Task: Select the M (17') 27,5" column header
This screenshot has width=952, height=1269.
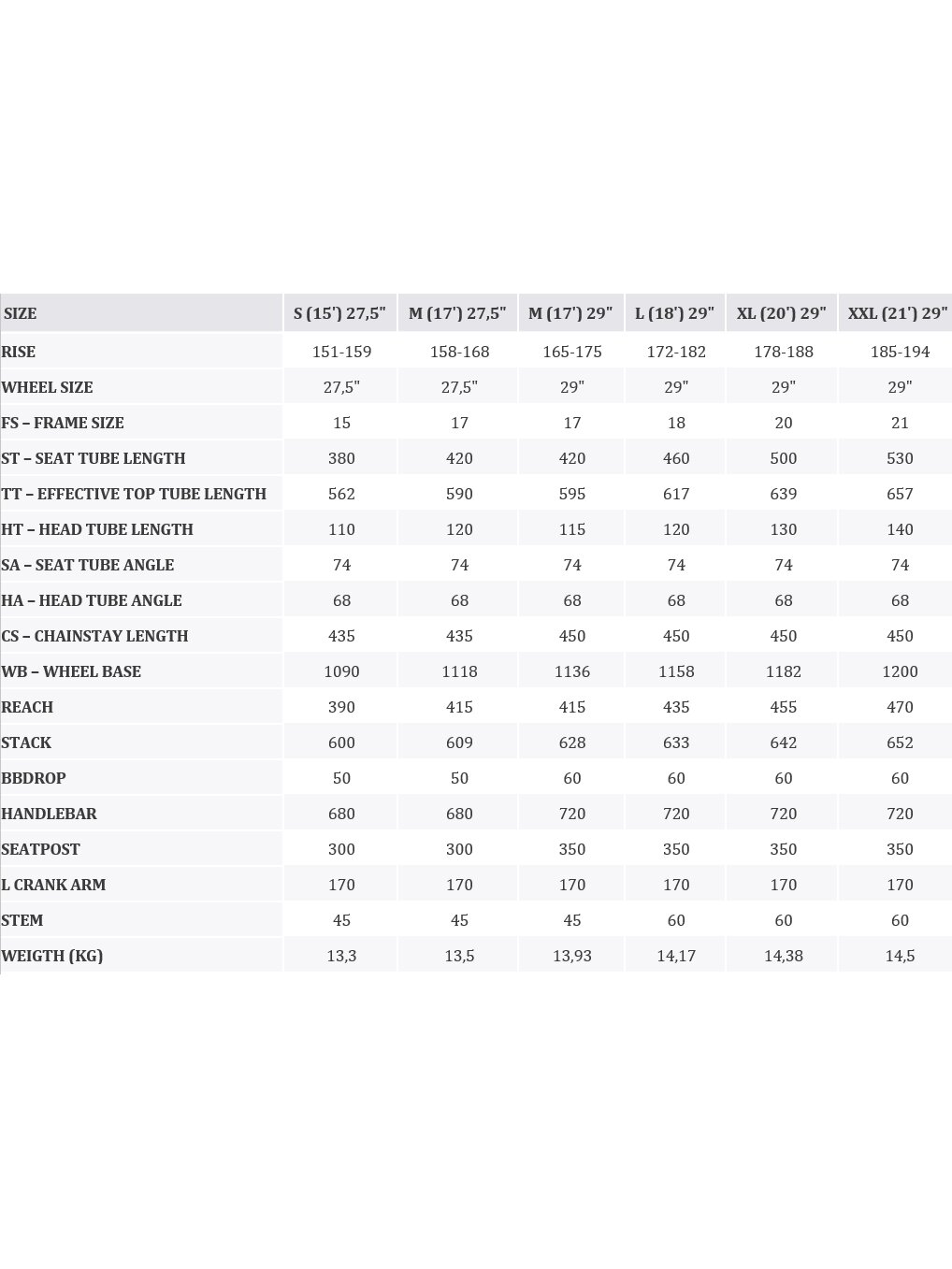Action: pyautogui.click(x=457, y=313)
